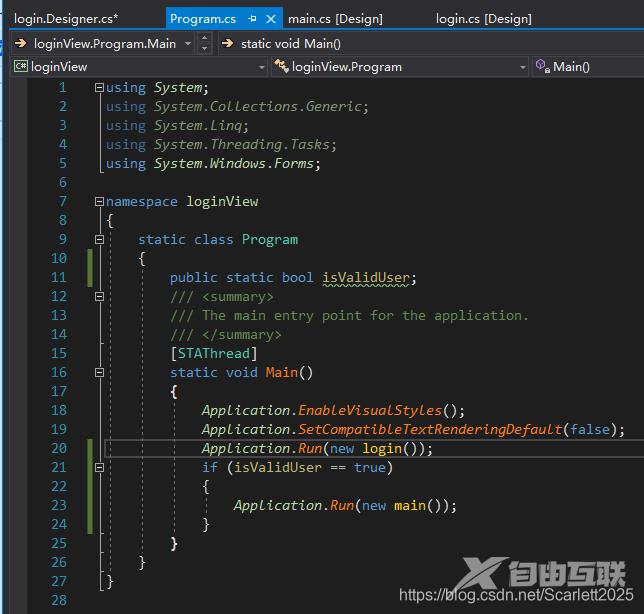Image resolution: width=644 pixels, height=614 pixels.
Task: Click the arrow icon before loginView.Program.Main
Action: [20, 43]
